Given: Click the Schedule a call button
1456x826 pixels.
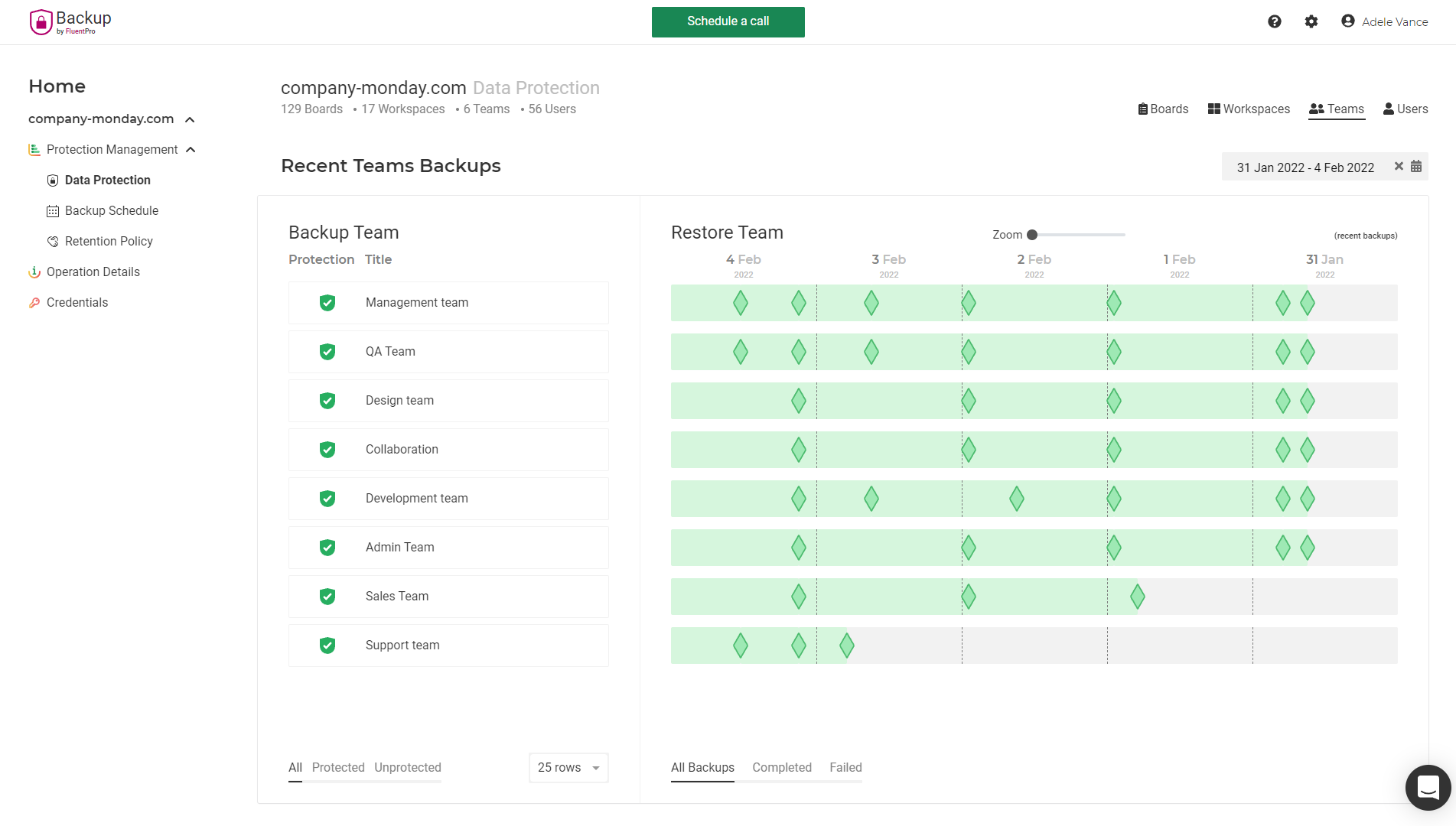Looking at the screenshot, I should click(x=728, y=21).
